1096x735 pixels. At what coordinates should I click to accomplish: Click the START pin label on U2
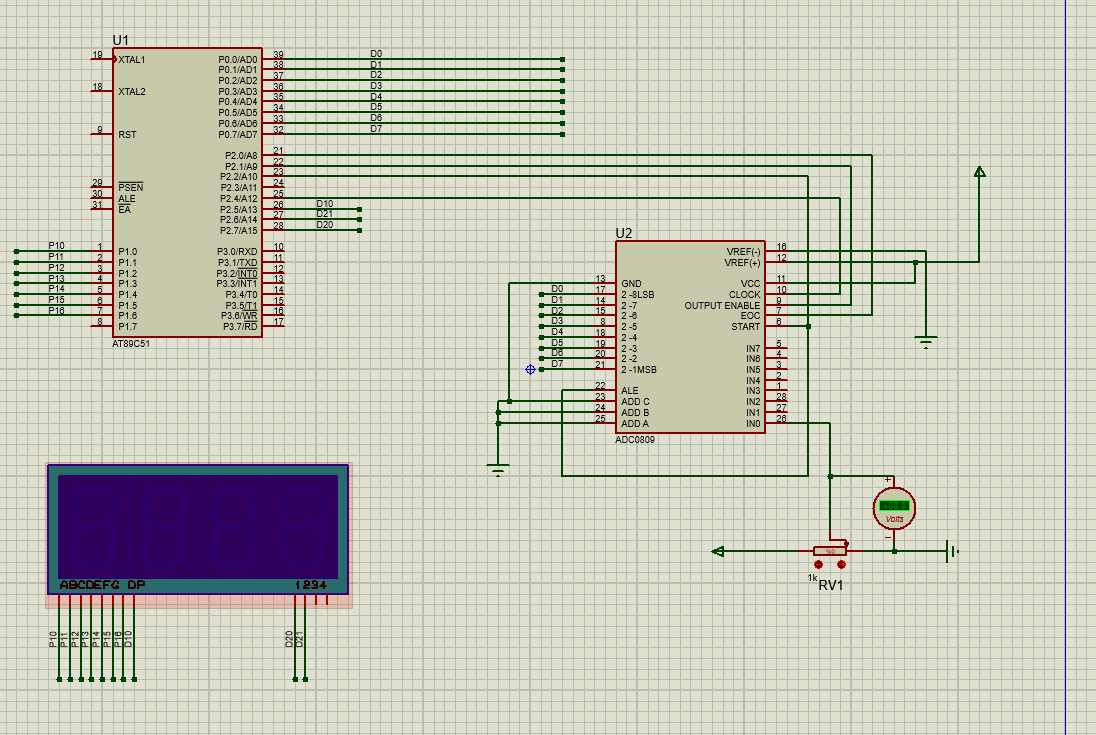tap(745, 327)
